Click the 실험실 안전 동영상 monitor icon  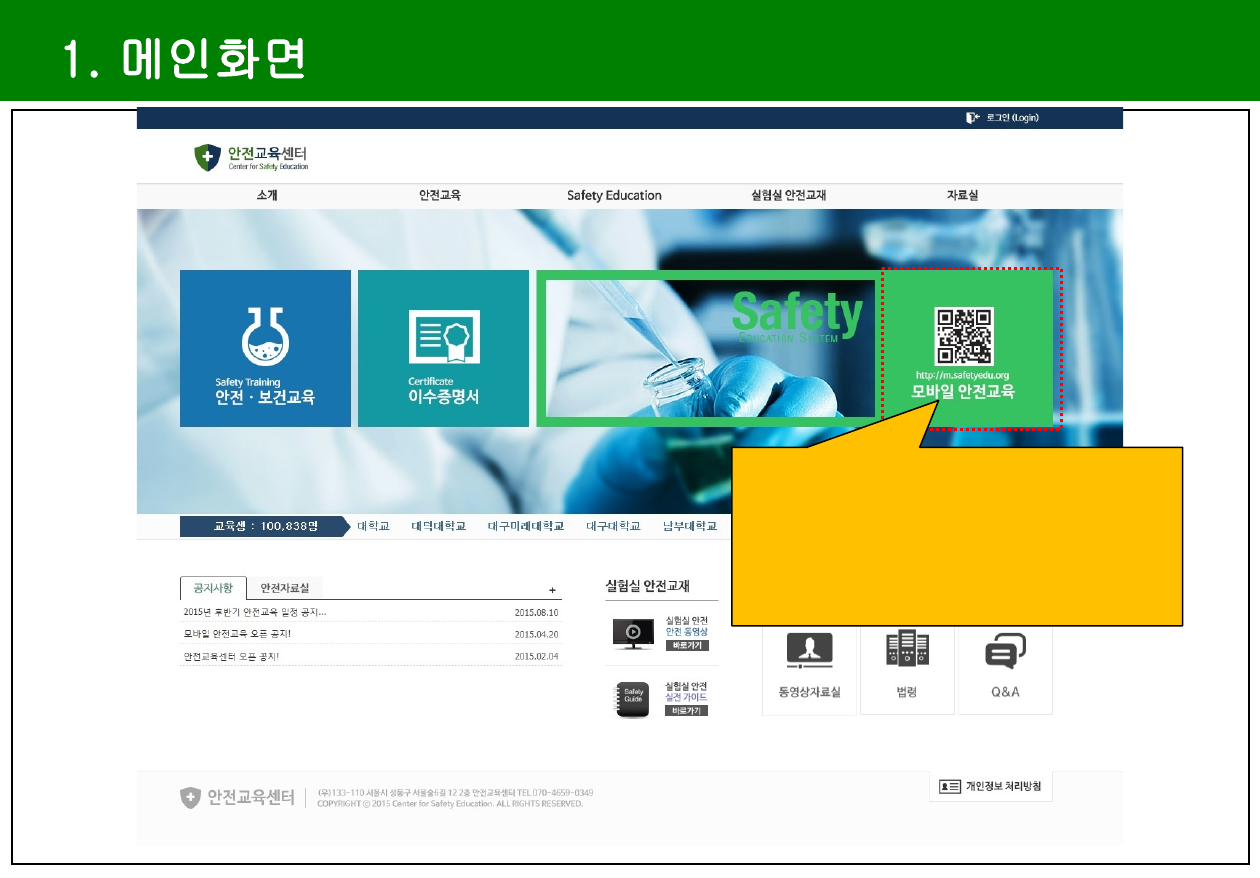(632, 632)
